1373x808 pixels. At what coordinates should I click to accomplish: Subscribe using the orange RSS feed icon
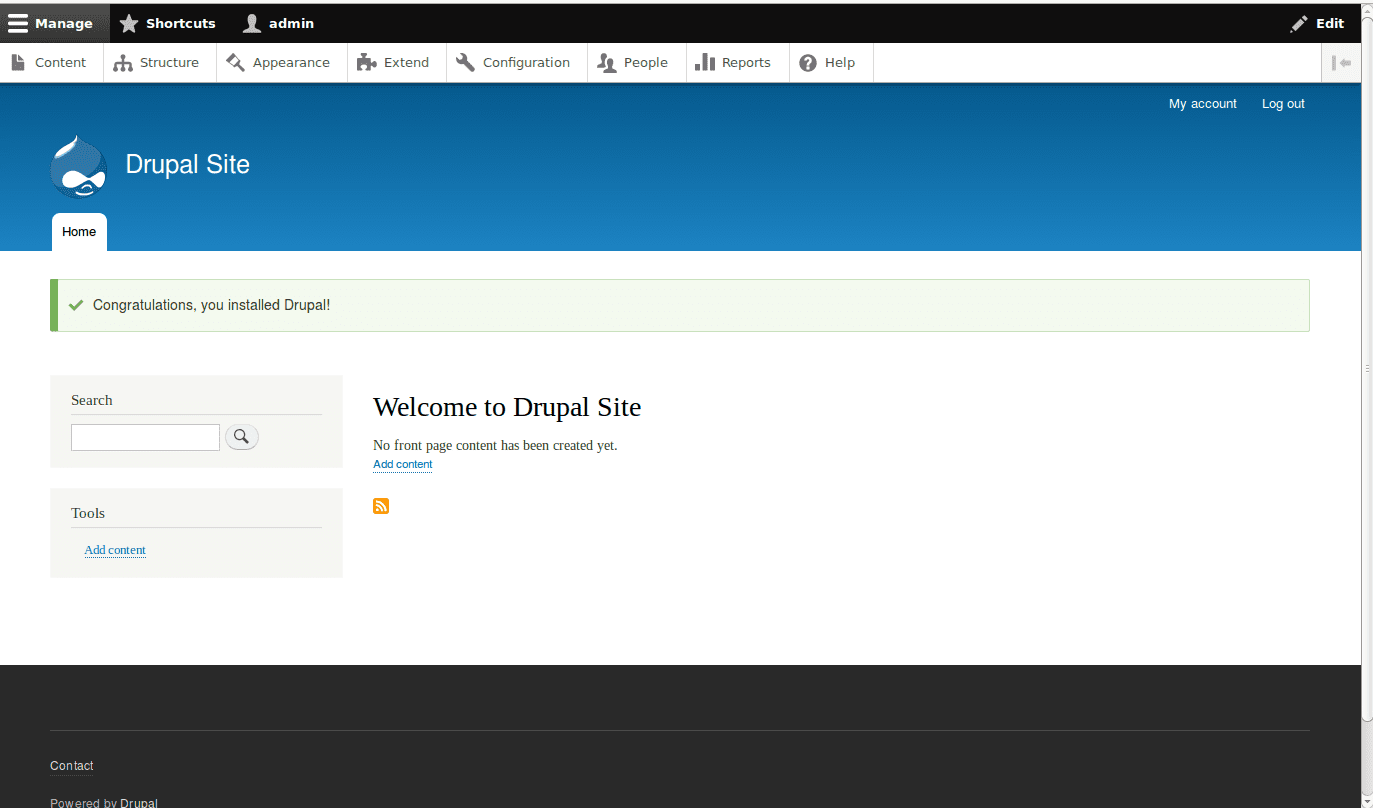[381, 506]
